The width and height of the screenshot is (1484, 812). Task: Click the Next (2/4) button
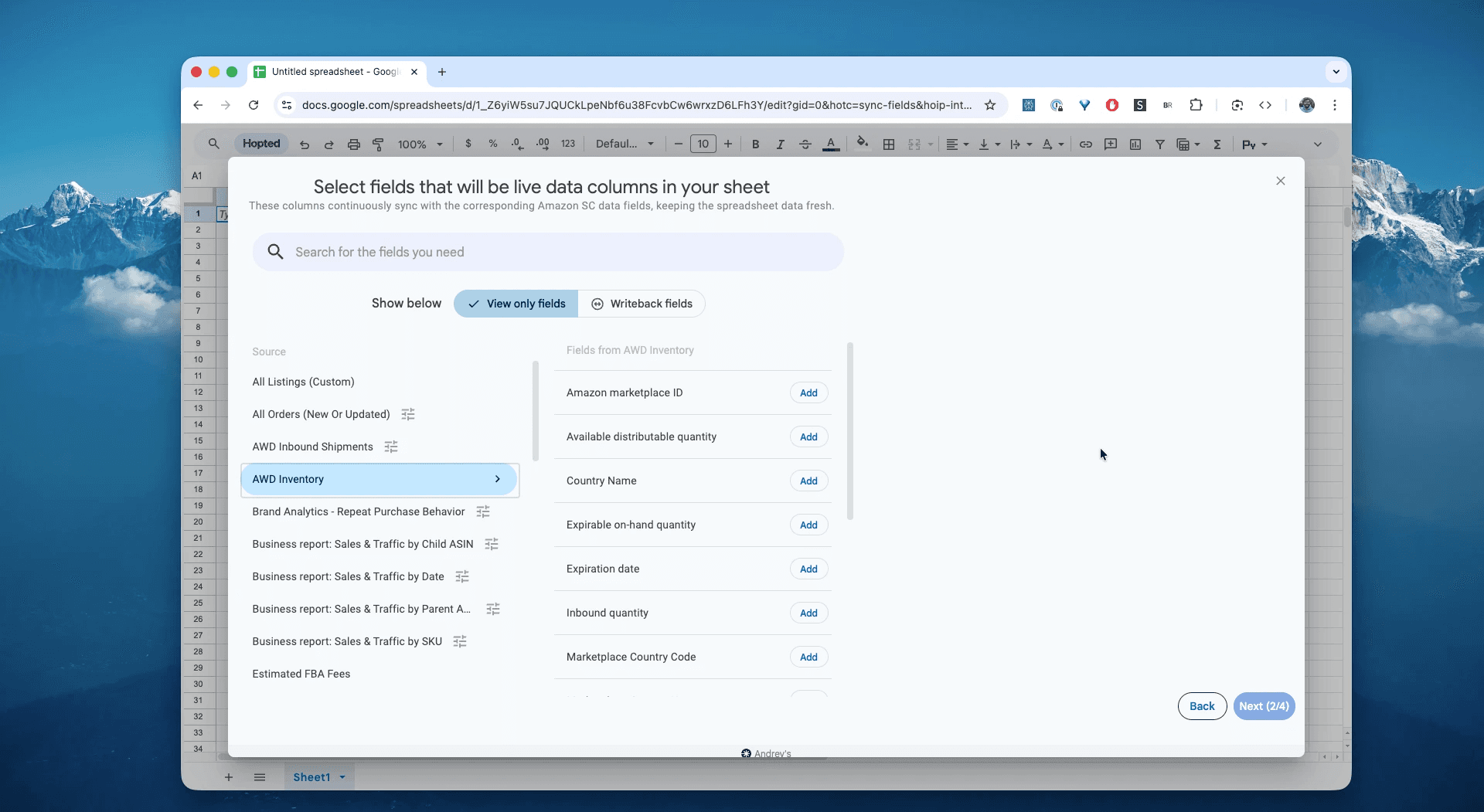[x=1264, y=706]
